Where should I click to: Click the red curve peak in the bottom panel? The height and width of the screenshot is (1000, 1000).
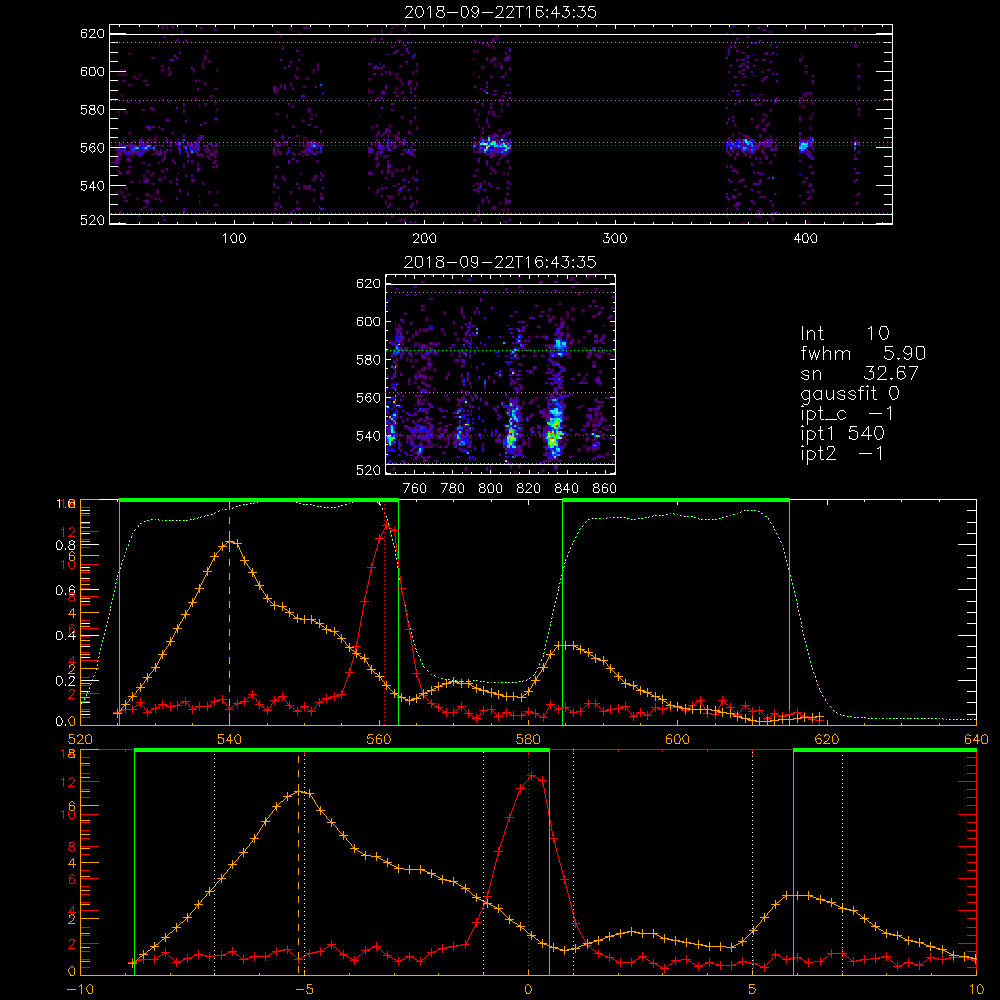[x=532, y=775]
